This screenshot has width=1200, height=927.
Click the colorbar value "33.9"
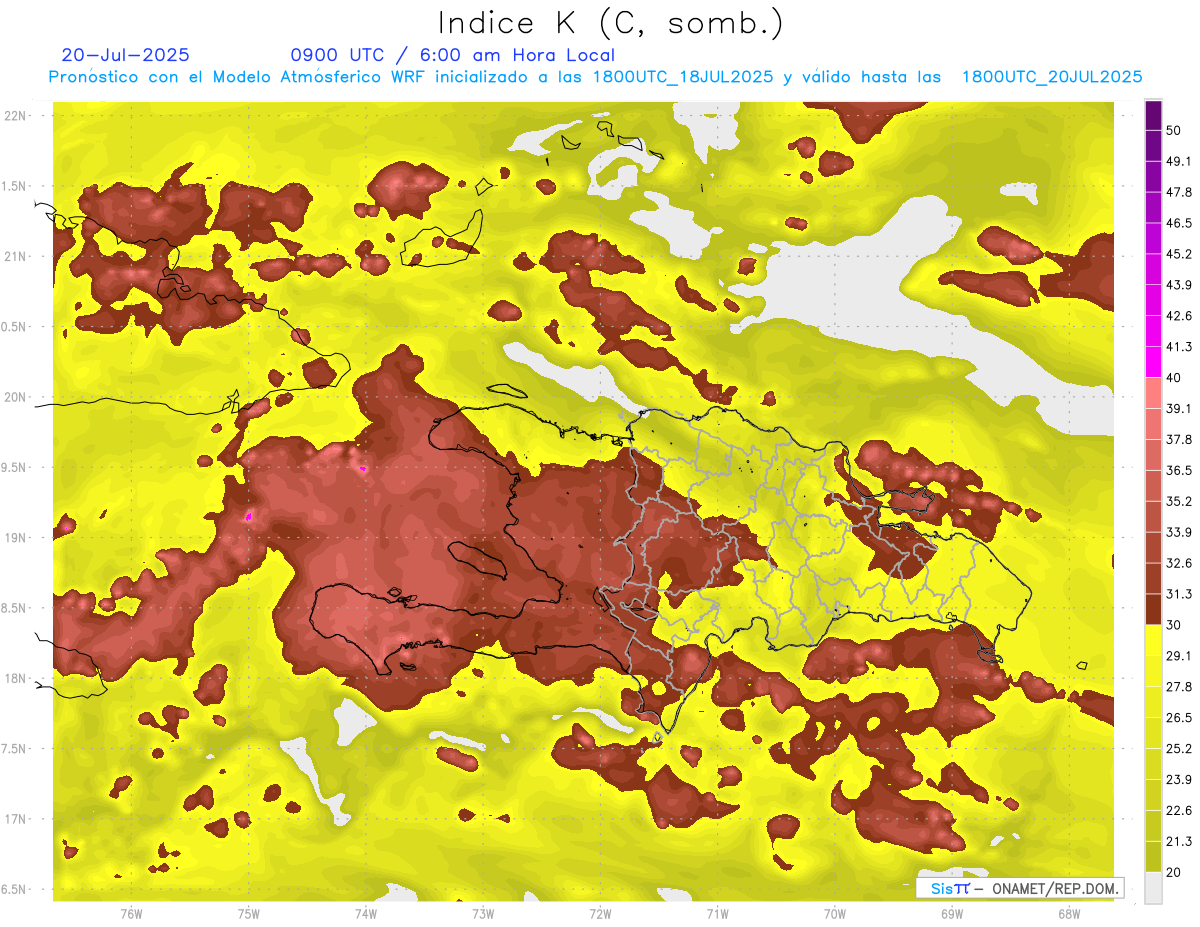[1179, 532]
